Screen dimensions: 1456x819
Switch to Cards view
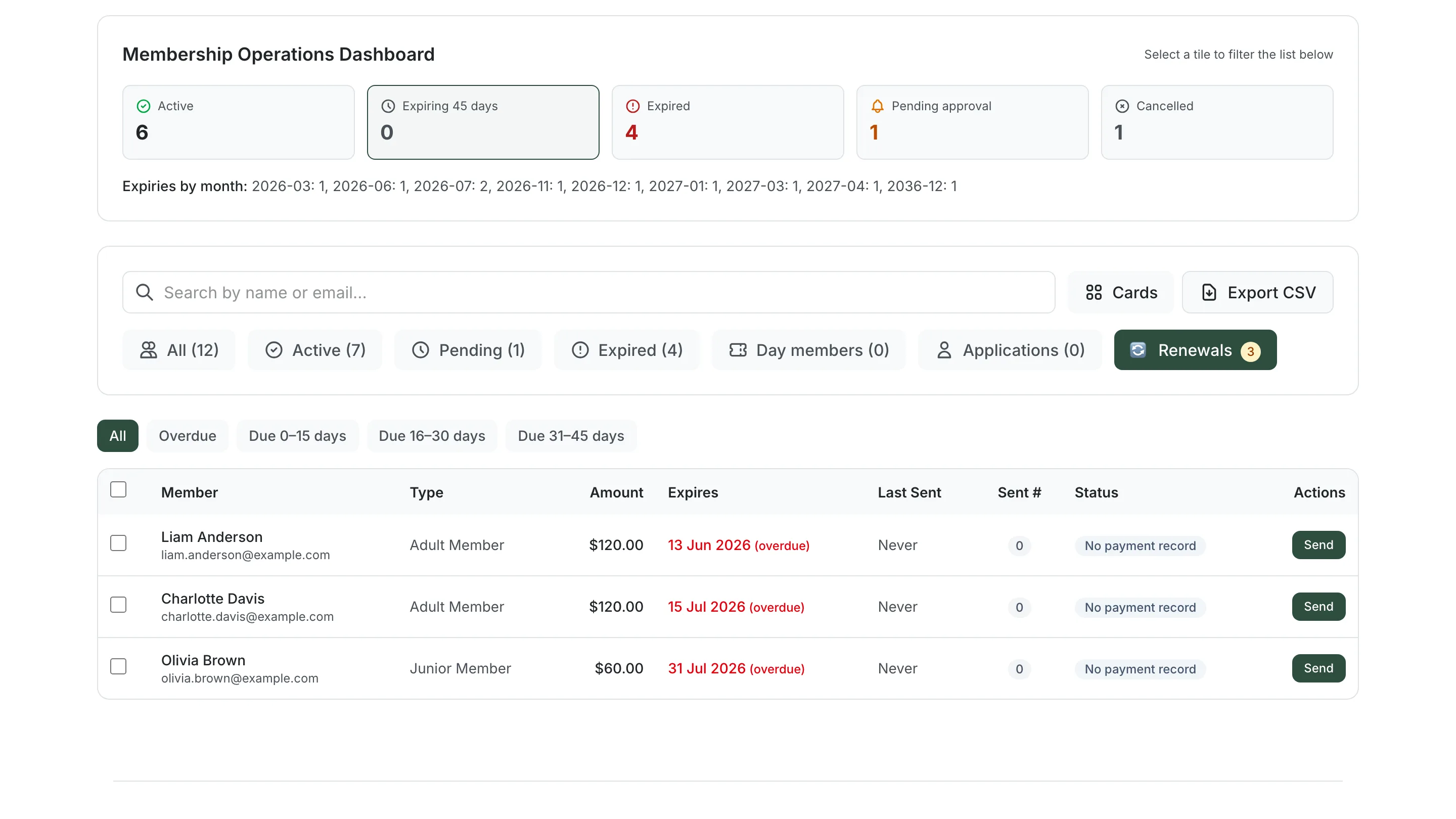tap(1121, 292)
